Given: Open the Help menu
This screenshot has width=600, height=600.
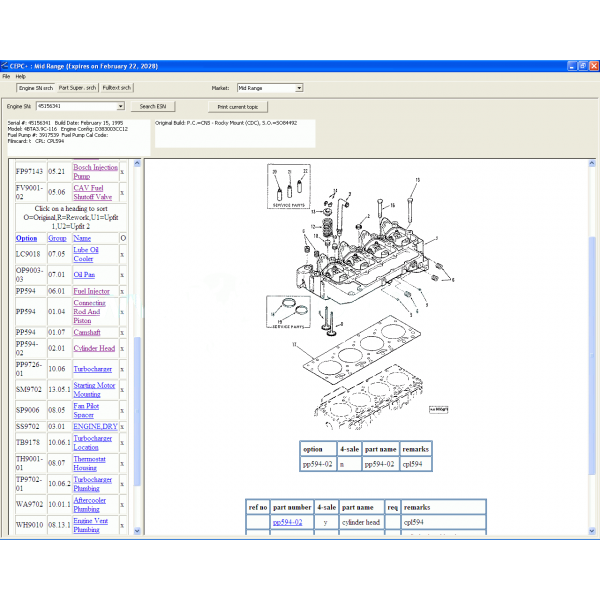Looking at the screenshot, I should click(x=21, y=77).
